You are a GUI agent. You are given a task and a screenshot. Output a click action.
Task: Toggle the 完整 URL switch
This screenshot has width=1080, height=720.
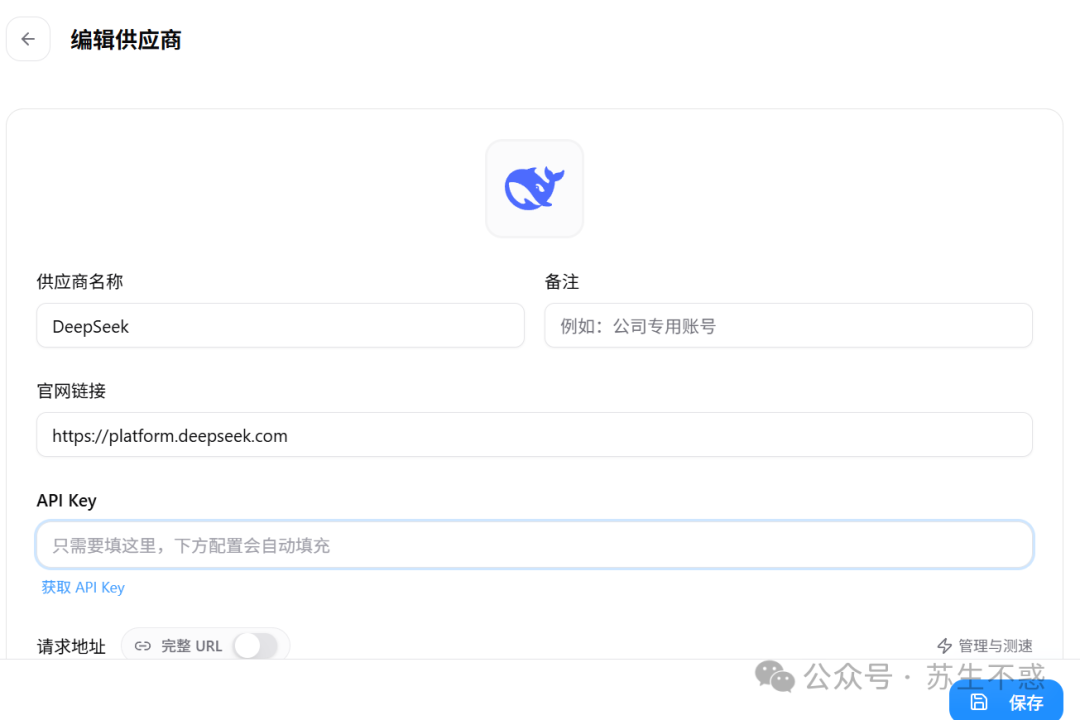click(256, 646)
